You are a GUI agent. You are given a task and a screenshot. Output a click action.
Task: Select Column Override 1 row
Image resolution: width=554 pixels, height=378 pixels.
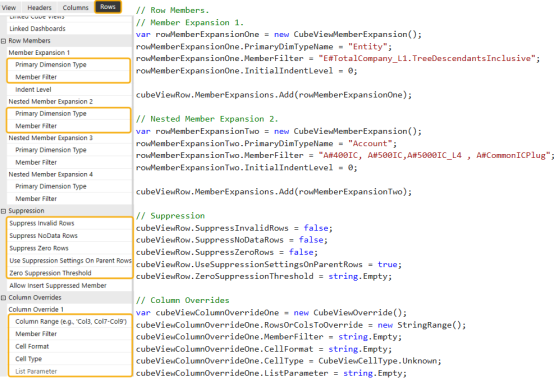click(69, 309)
